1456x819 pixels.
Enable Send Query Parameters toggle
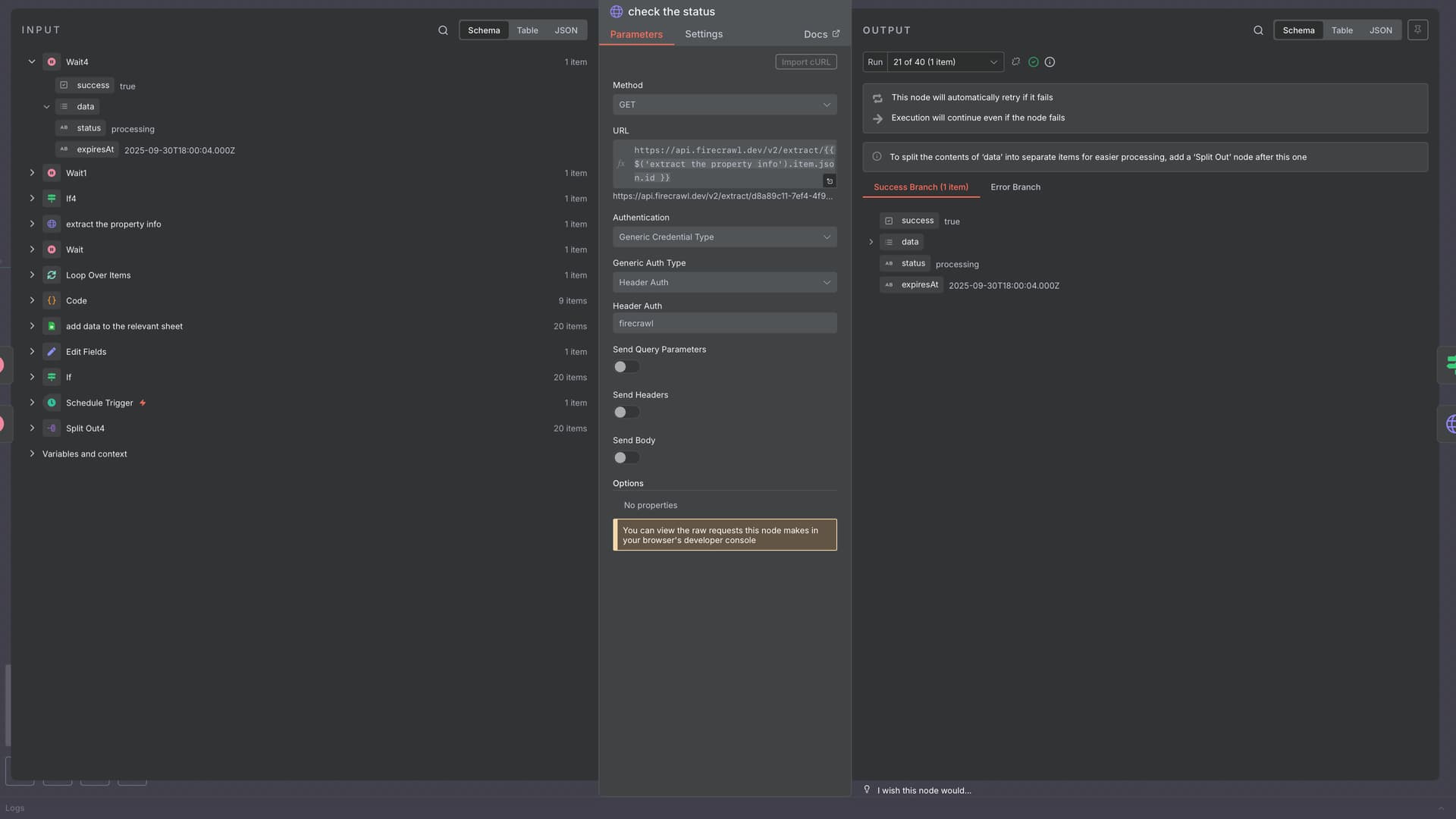coord(626,367)
